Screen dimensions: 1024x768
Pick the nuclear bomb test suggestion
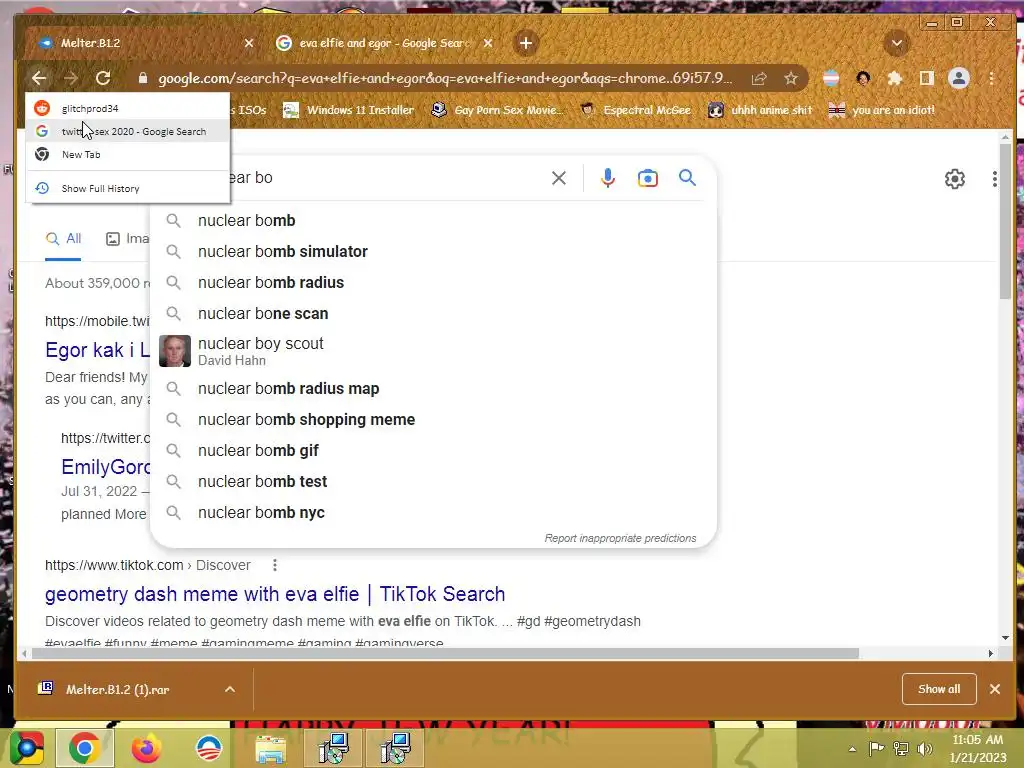pos(434,481)
